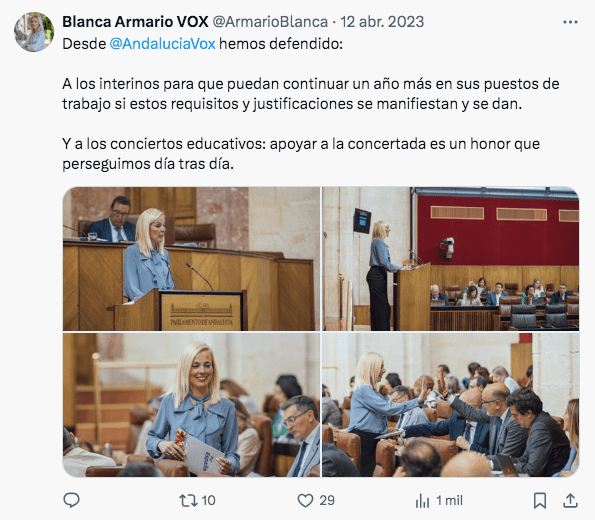Open the high-five photo in the chamber
The height and width of the screenshot is (520, 595).
click(450, 405)
